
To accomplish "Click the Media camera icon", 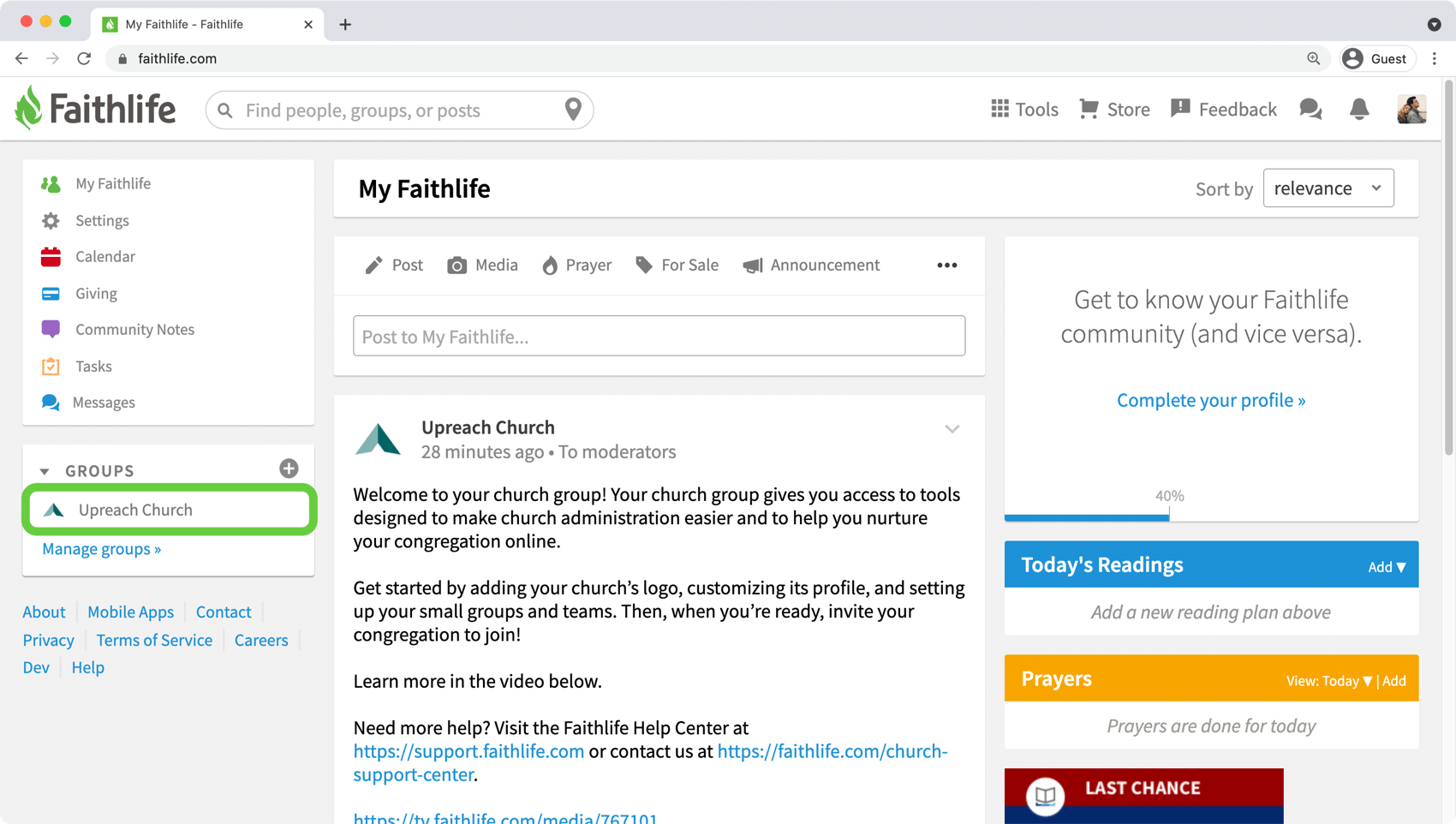I will pyautogui.click(x=457, y=266).
